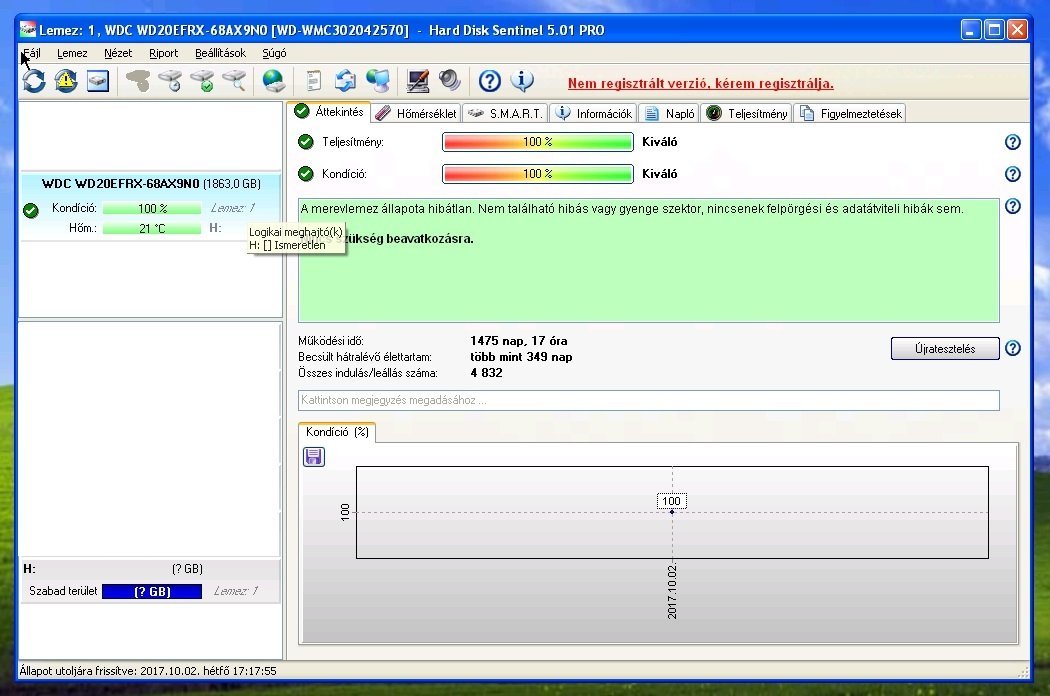This screenshot has width=1050, height=696.
Task: Open the report document toolbar icon
Action: click(313, 81)
